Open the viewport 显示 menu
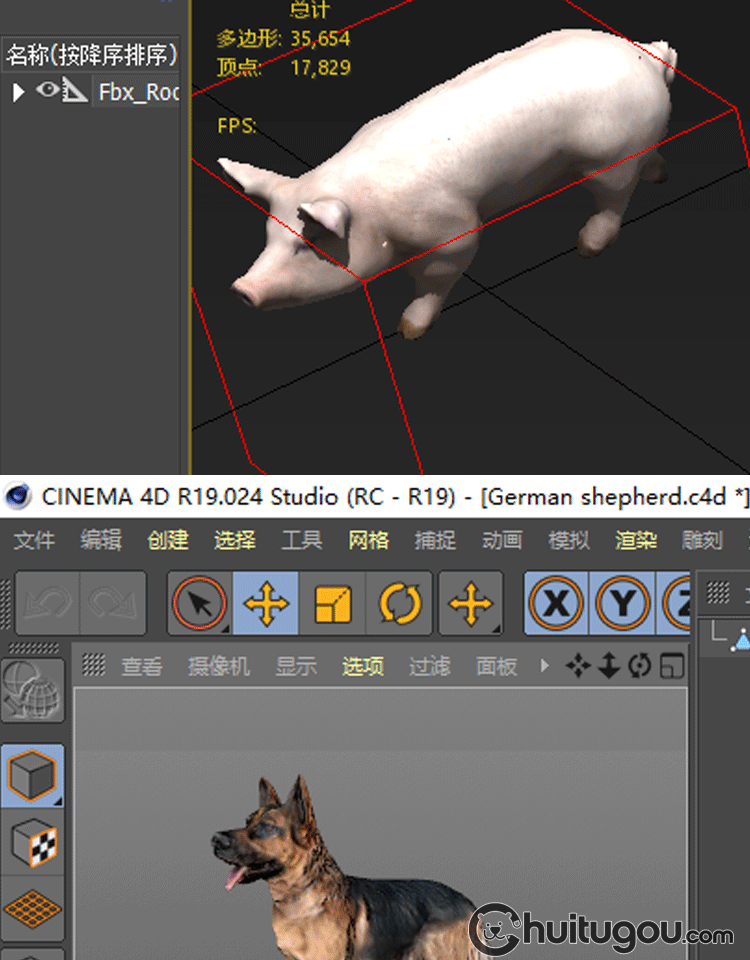750x960 pixels. 296,666
